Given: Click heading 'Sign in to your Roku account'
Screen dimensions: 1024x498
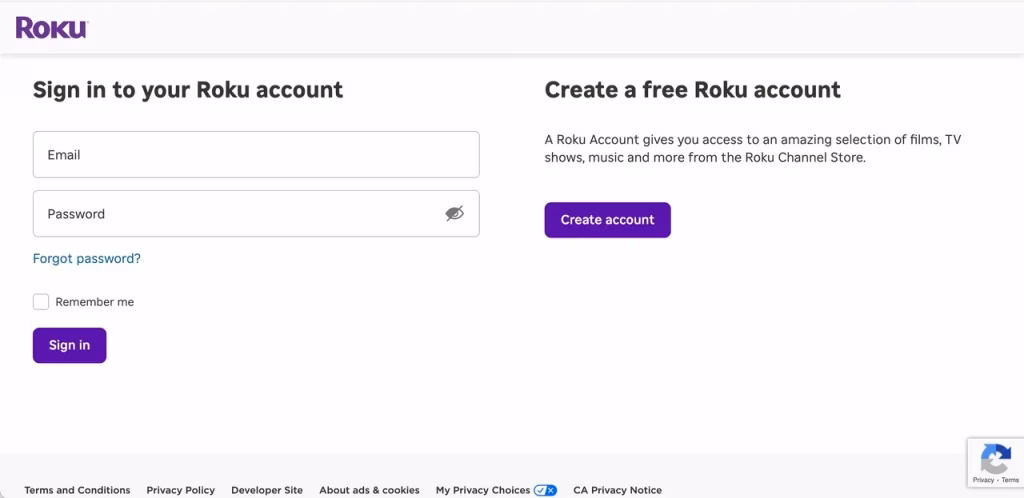Looking at the screenshot, I should point(188,89).
